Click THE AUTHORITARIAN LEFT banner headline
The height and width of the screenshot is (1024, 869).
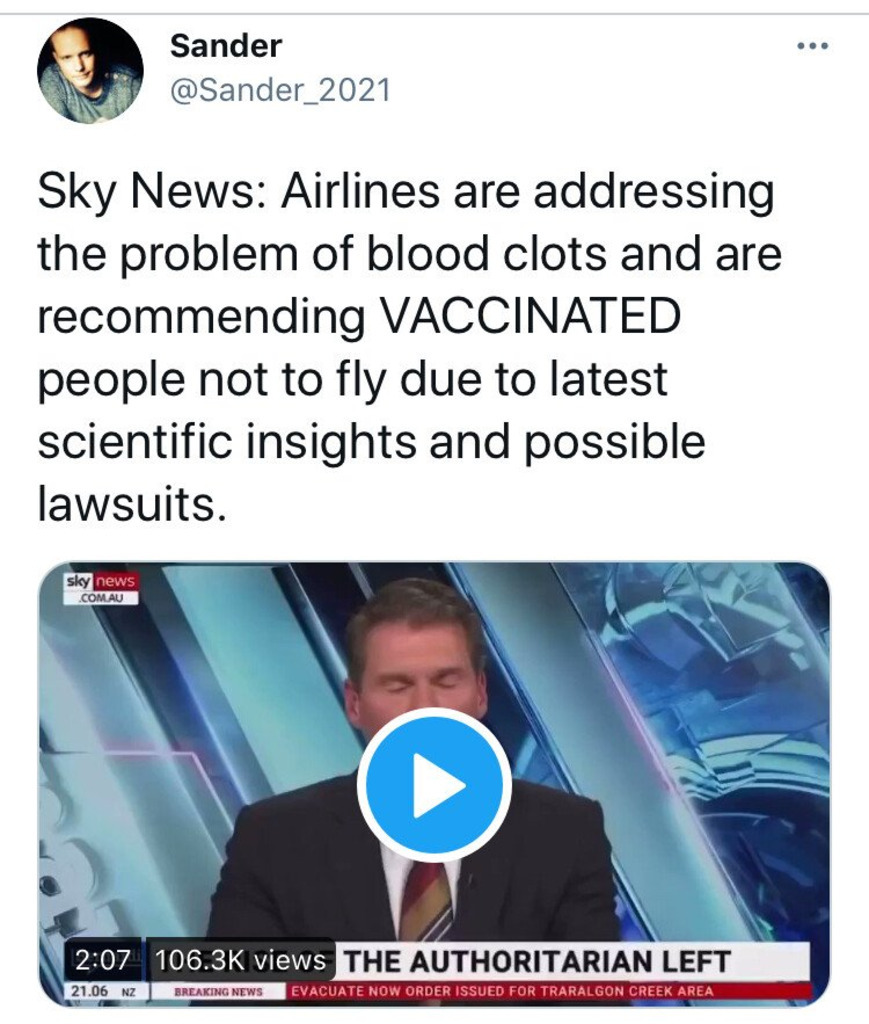(537, 962)
